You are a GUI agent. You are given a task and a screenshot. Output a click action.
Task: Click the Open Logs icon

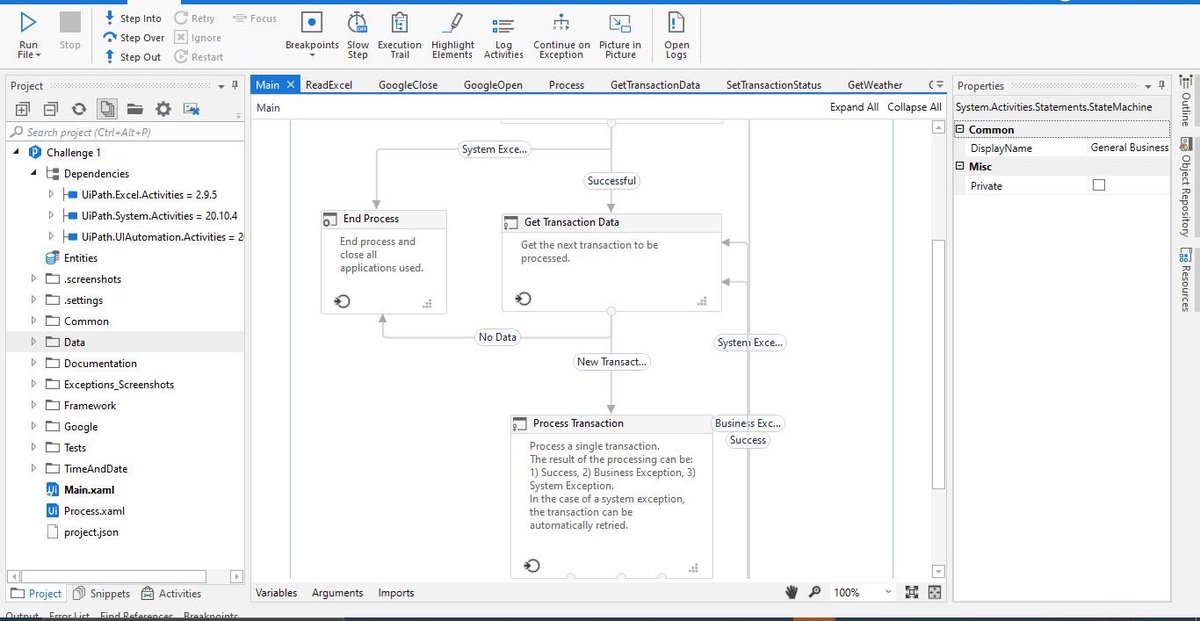click(677, 22)
